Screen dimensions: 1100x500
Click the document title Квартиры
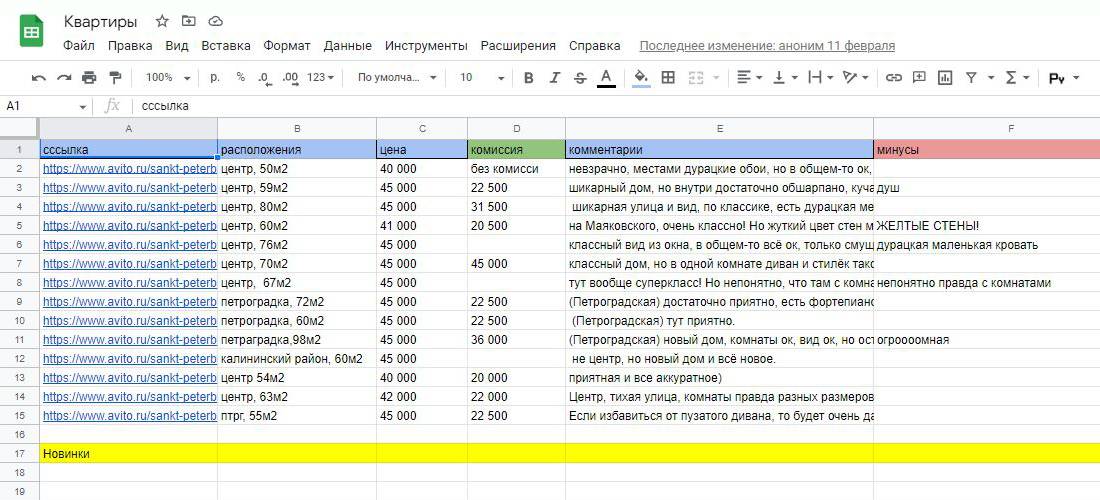coord(100,22)
